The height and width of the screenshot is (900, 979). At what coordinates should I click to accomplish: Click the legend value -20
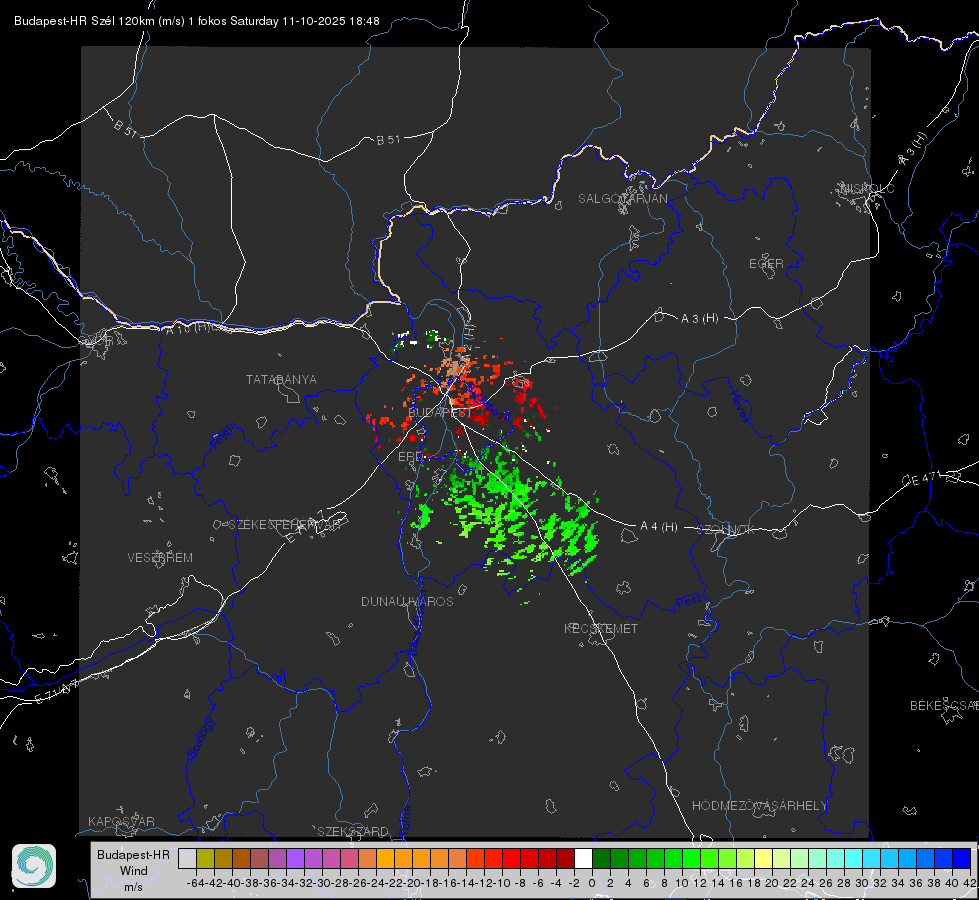(412, 883)
